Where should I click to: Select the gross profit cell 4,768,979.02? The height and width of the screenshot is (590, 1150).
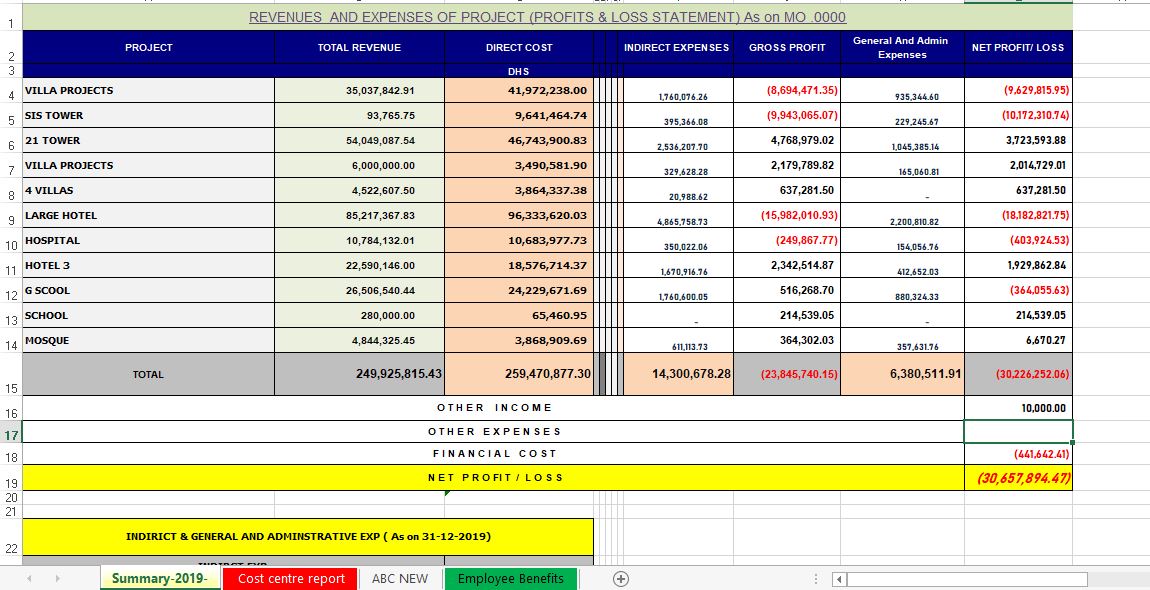point(787,140)
